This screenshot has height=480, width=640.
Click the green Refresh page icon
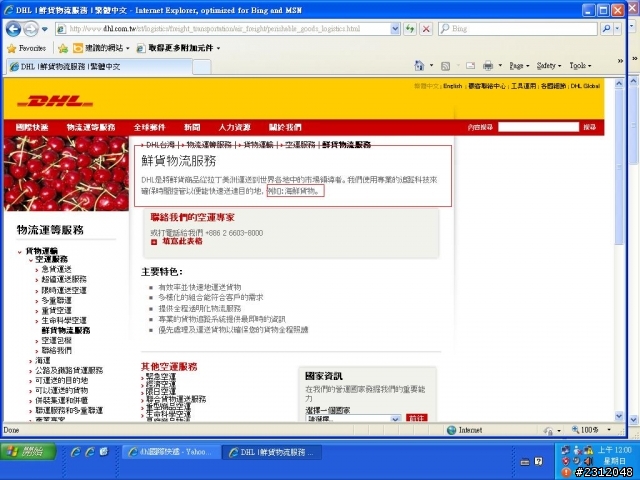tap(410, 29)
